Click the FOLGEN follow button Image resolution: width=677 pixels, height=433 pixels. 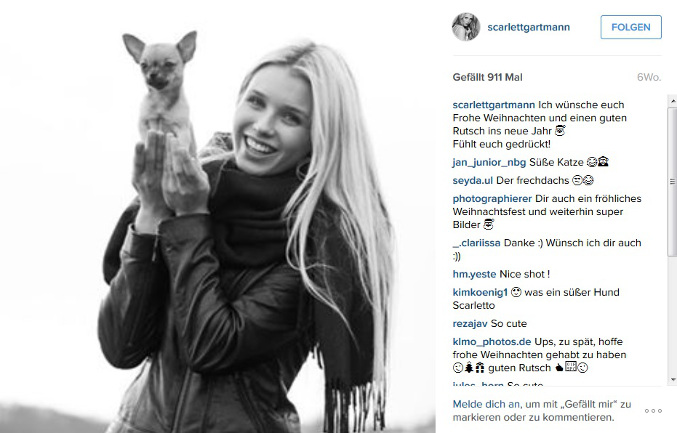631,27
